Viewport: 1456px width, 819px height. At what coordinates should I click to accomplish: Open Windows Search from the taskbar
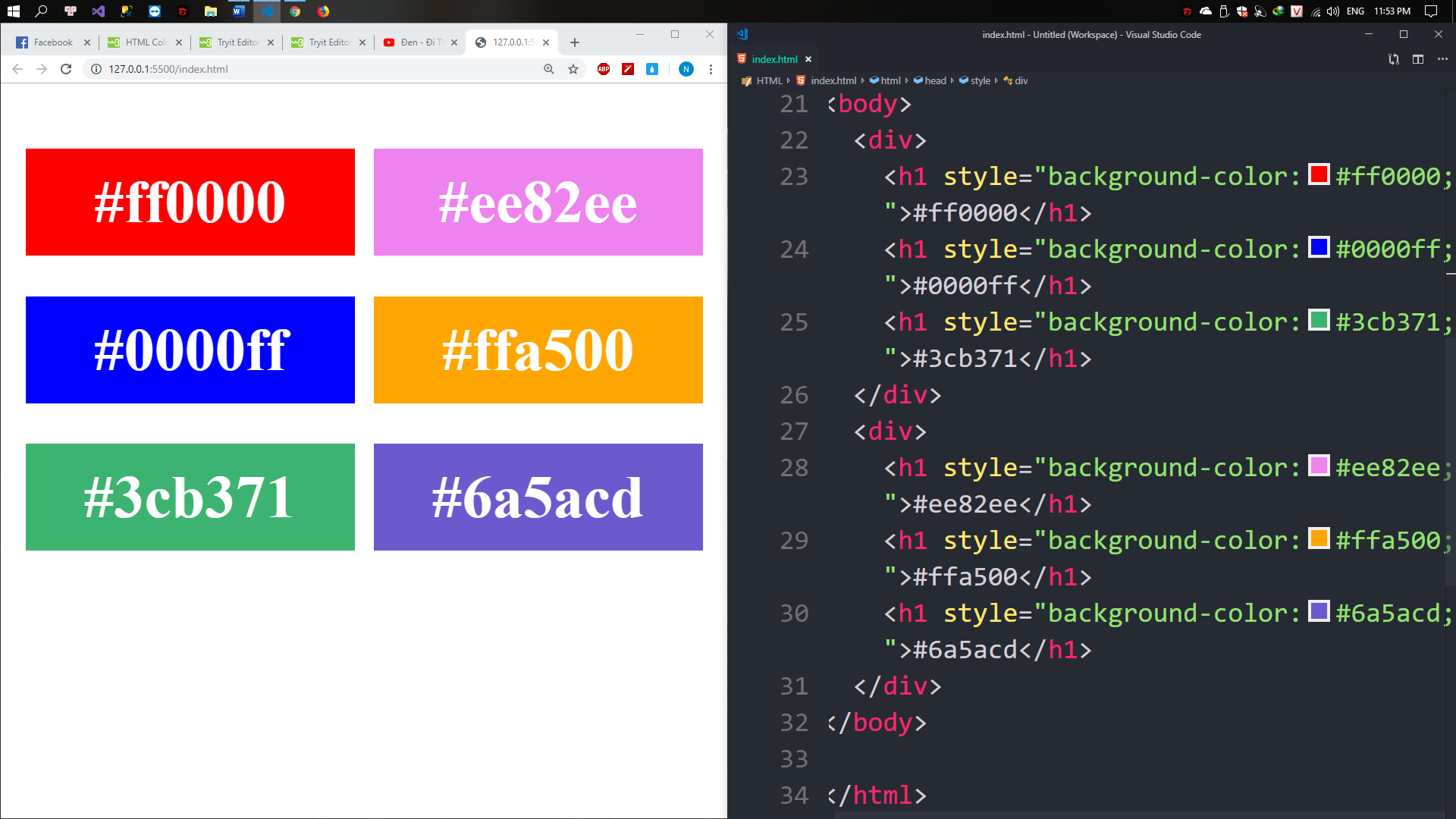[x=42, y=11]
